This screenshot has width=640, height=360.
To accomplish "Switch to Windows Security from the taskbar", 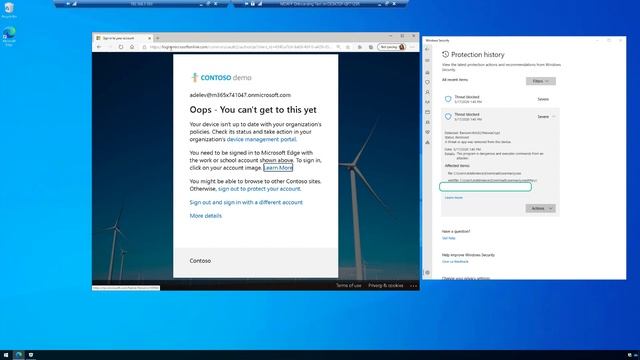I will [x=31, y=355].
